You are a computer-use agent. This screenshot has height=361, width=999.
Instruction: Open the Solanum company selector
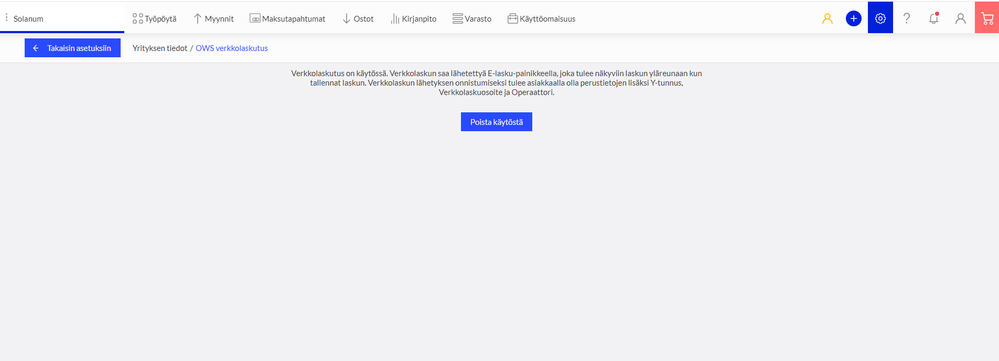(64, 18)
